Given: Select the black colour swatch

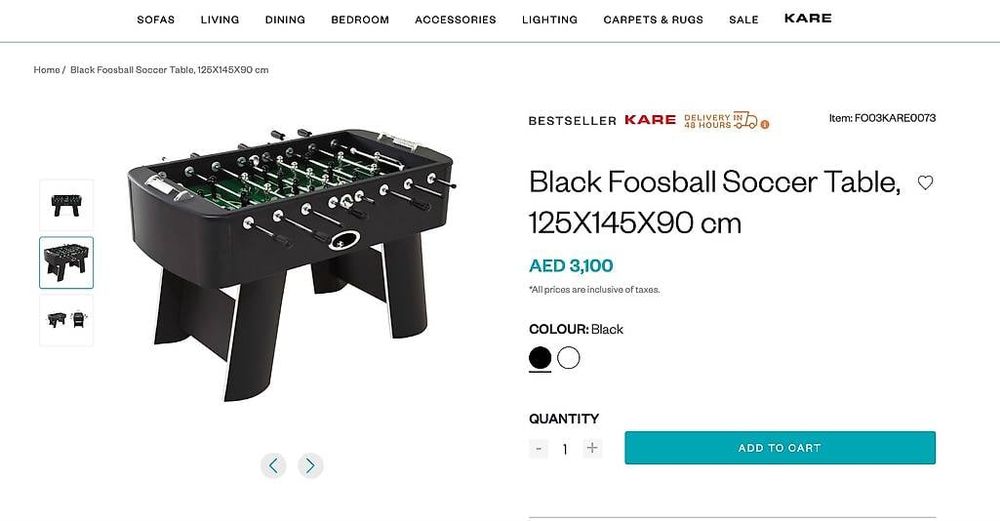Looking at the screenshot, I should (x=540, y=358).
